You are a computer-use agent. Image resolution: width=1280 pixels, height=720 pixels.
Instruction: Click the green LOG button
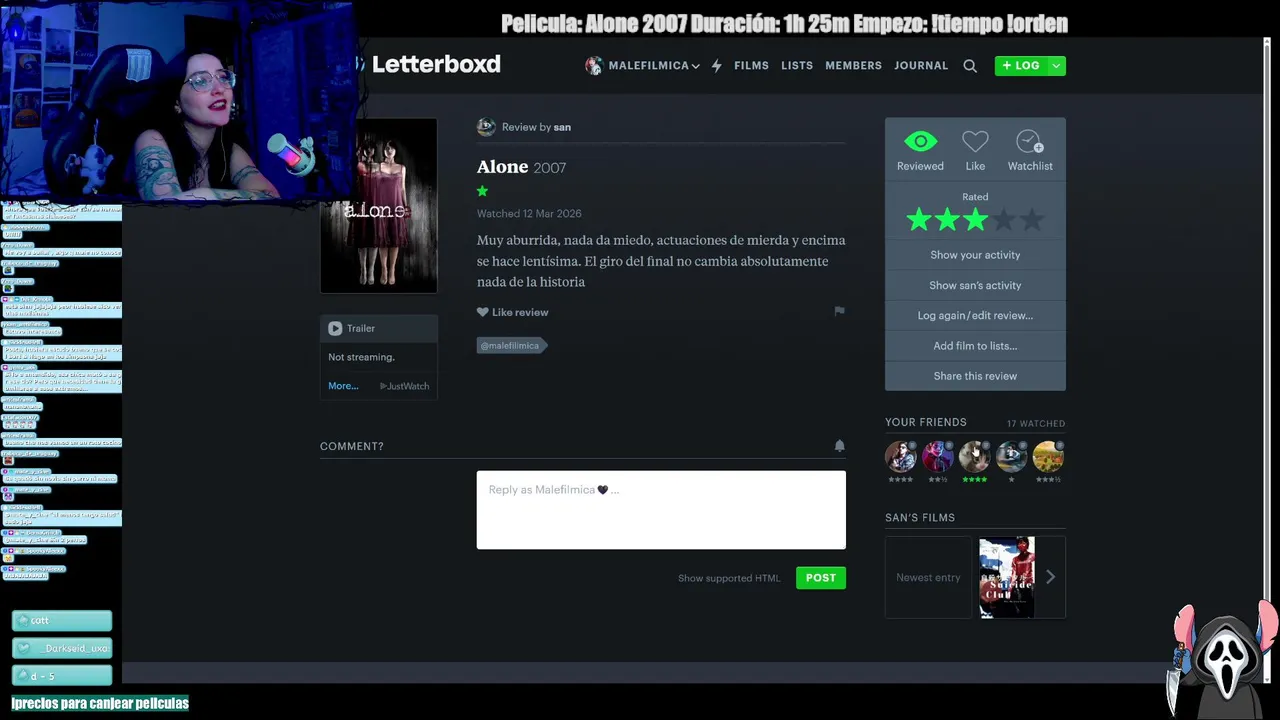(x=1020, y=66)
